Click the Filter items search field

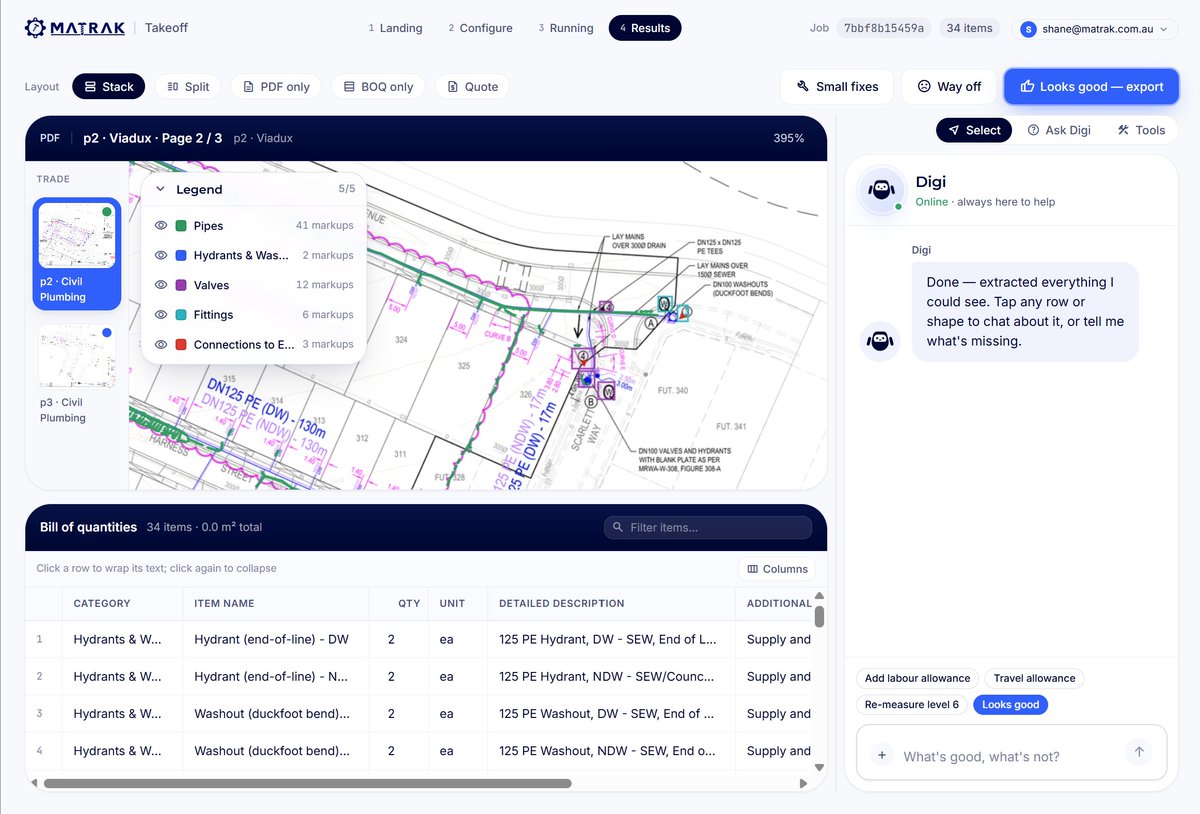point(708,527)
